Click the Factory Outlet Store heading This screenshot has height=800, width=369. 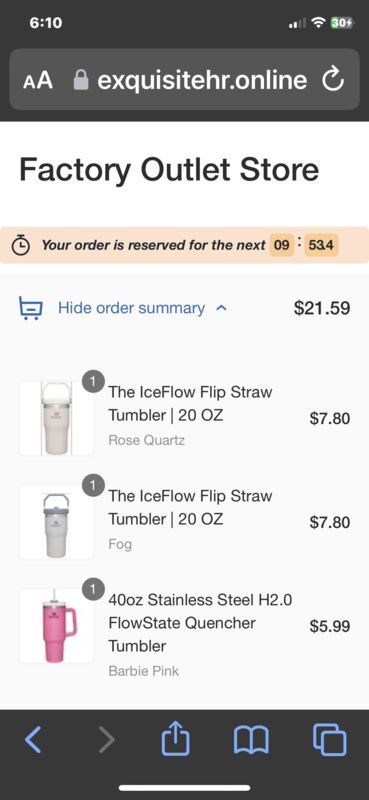169,170
